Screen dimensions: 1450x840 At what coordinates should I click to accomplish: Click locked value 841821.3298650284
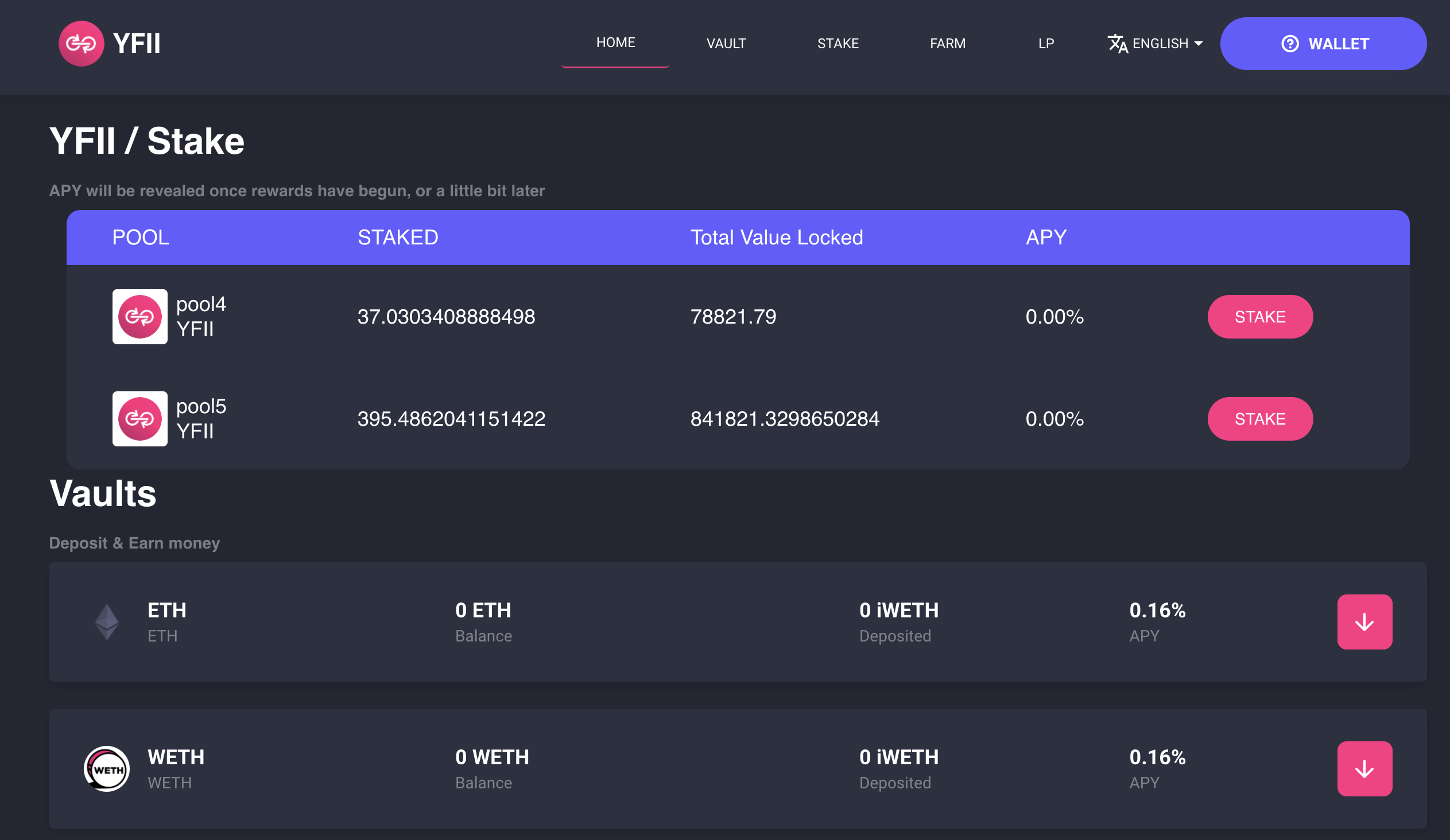785,419
